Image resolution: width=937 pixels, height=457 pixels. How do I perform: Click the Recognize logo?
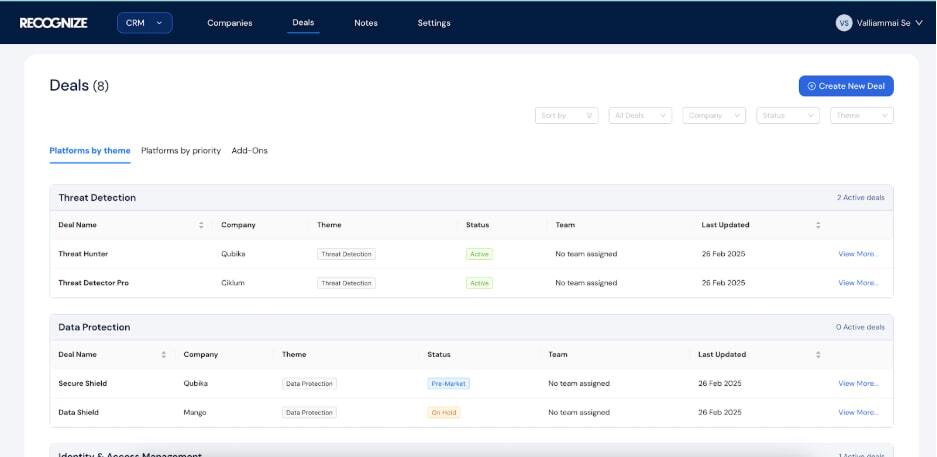point(53,22)
